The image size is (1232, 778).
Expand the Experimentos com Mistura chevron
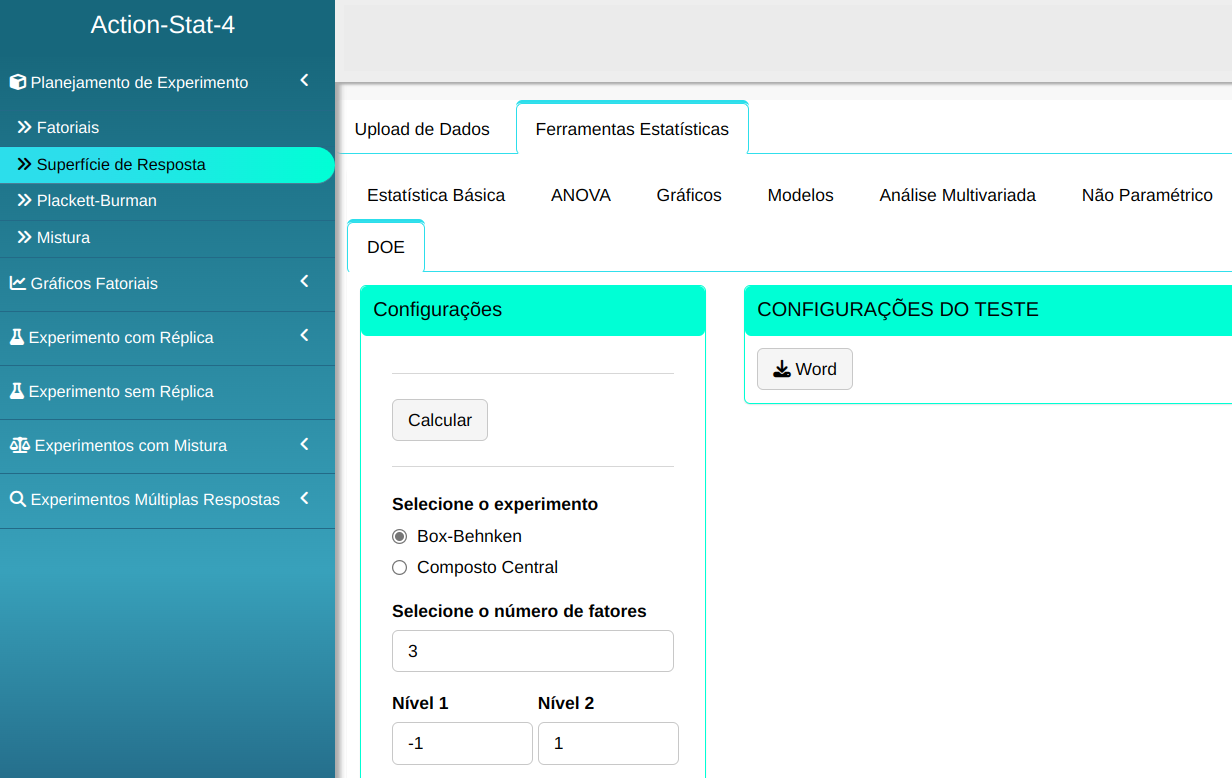(x=304, y=444)
